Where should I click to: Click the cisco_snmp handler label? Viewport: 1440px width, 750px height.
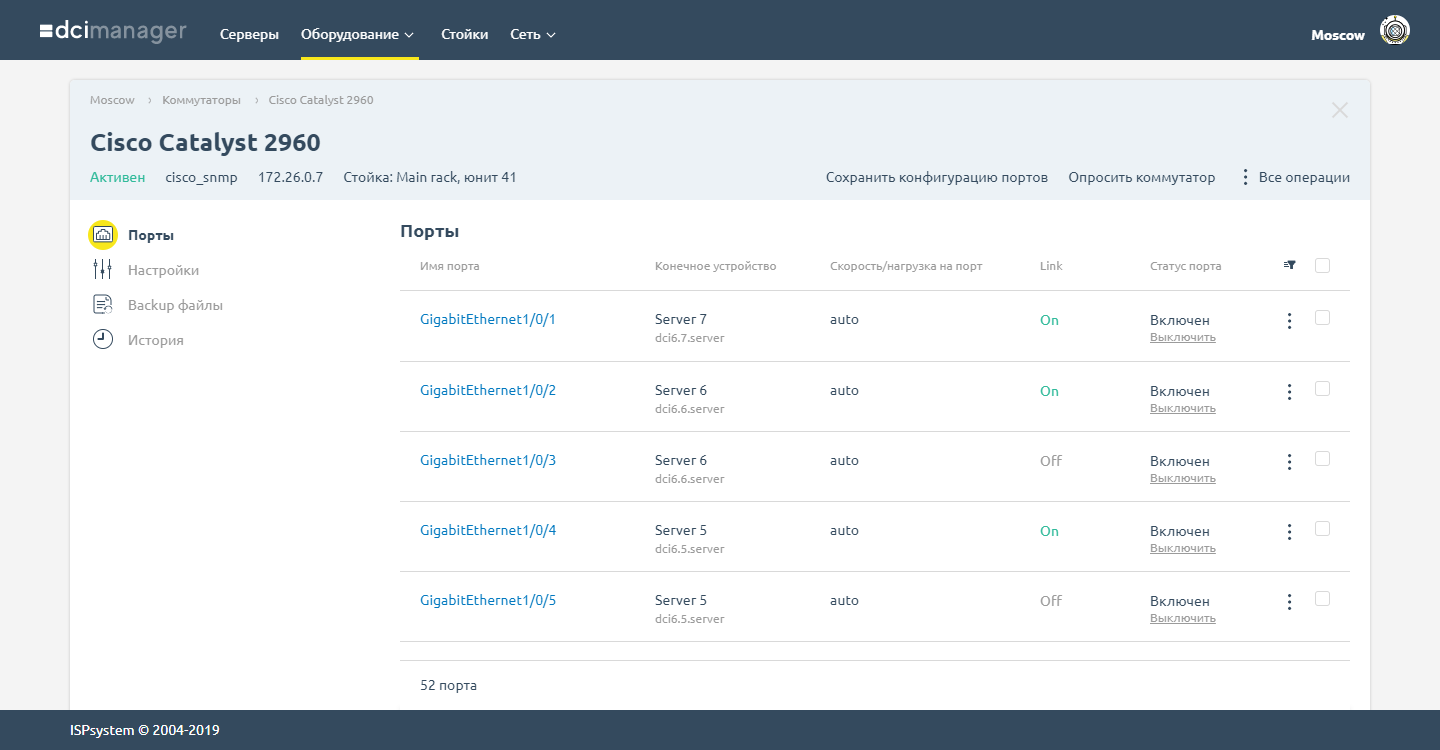(201, 177)
